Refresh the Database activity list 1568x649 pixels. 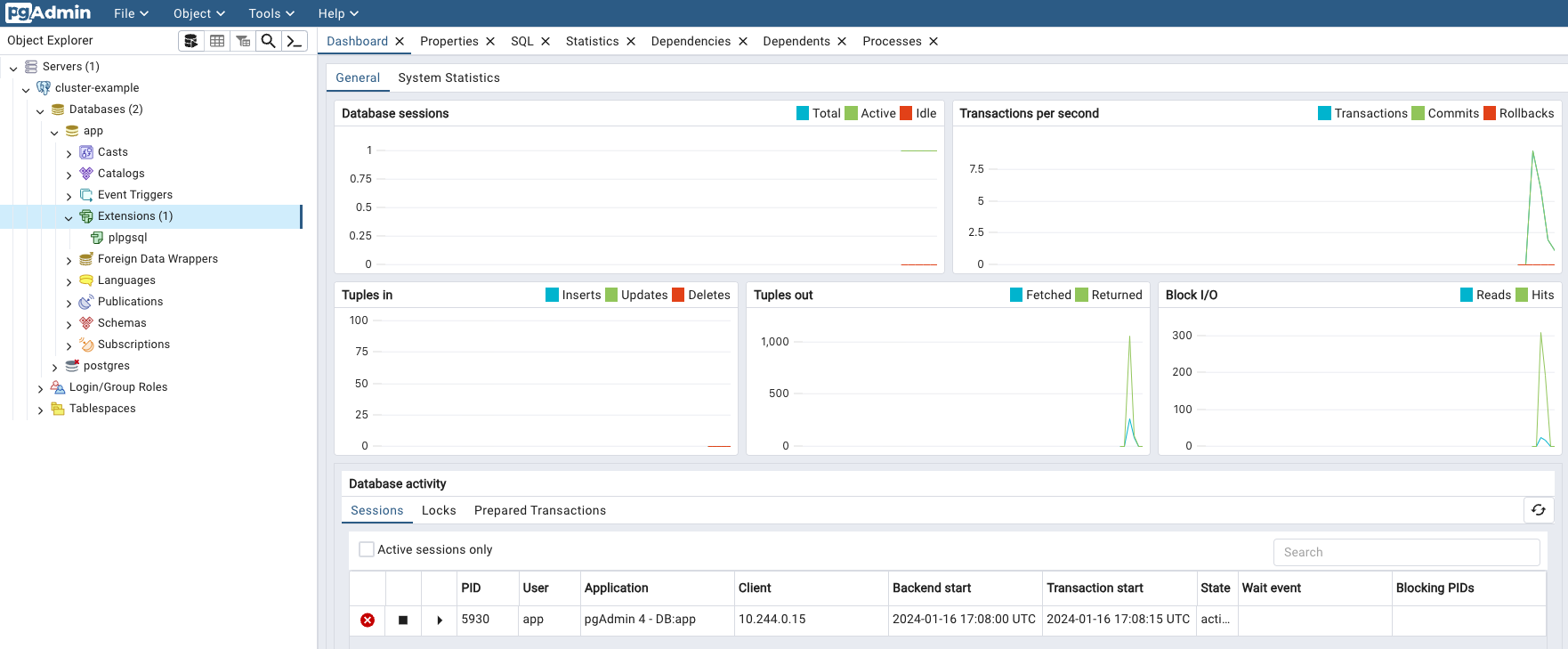[1538, 510]
